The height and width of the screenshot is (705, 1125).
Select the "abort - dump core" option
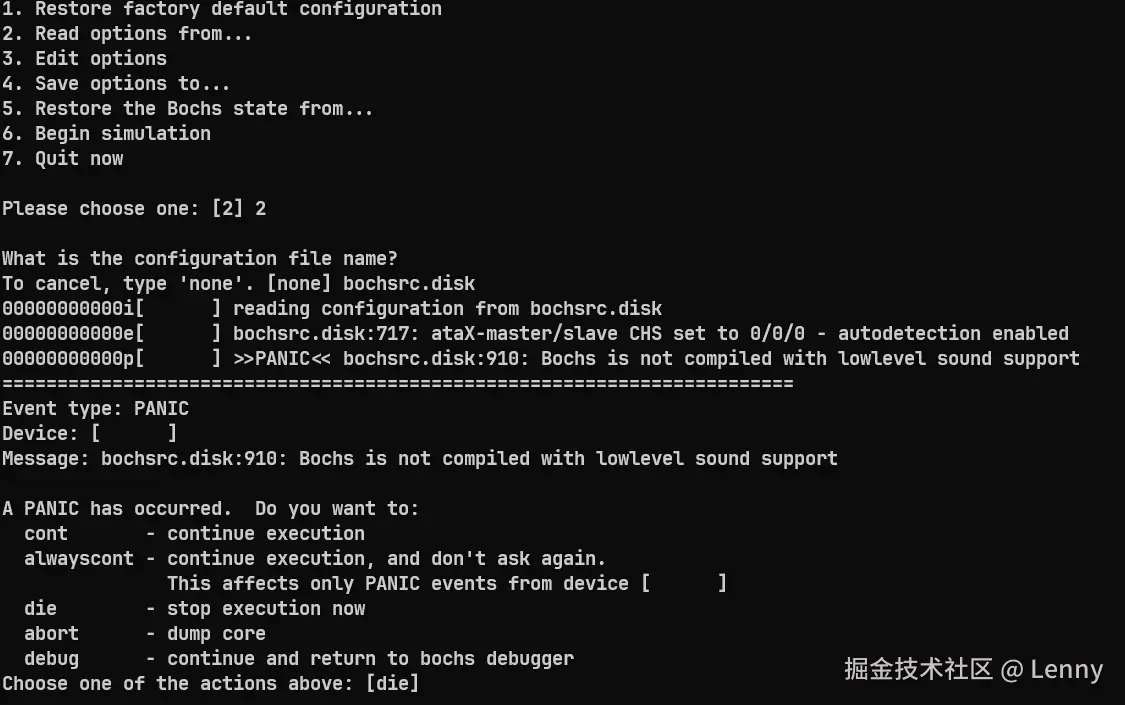click(144, 634)
